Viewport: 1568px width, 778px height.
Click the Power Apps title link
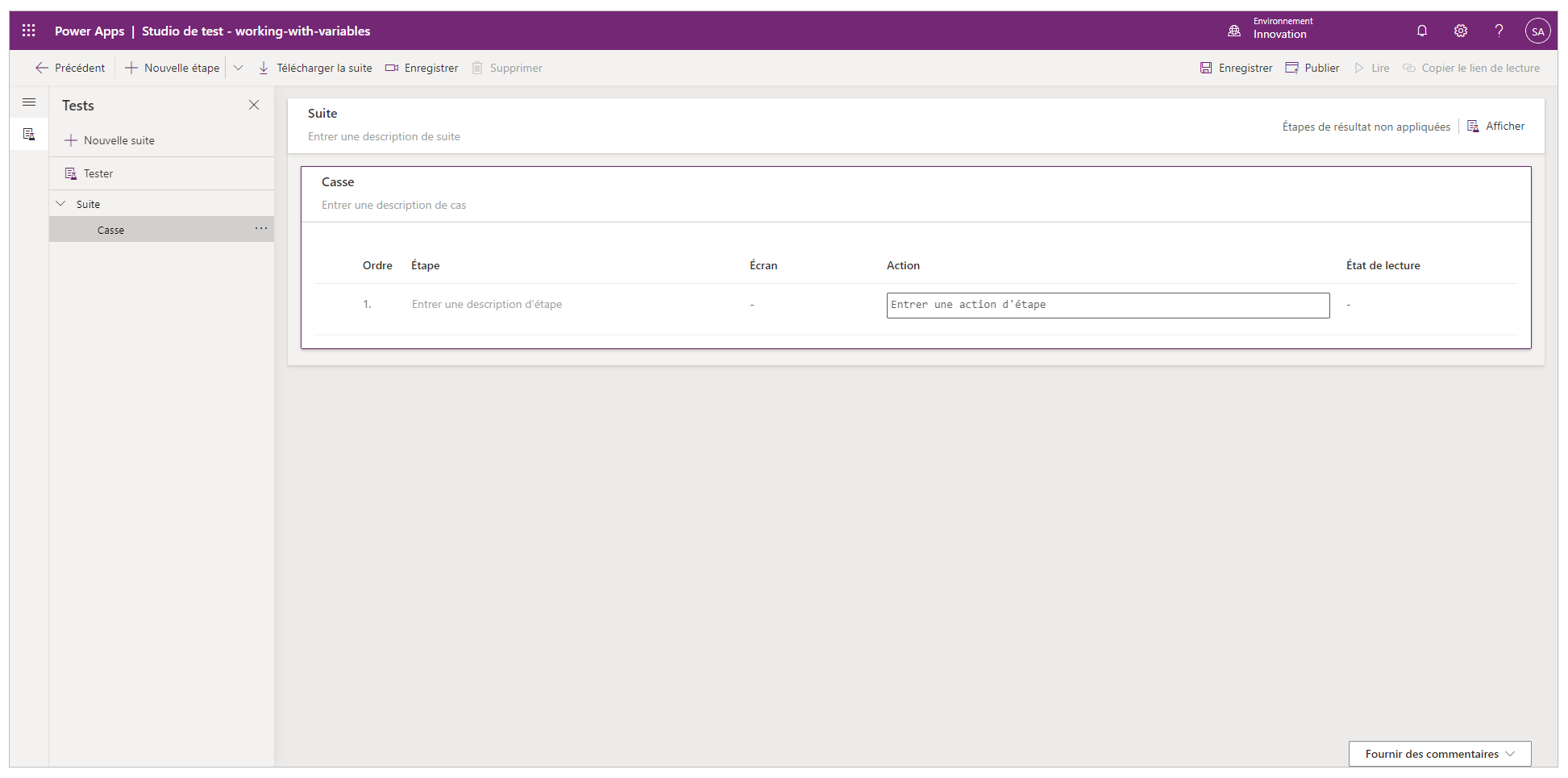89,31
